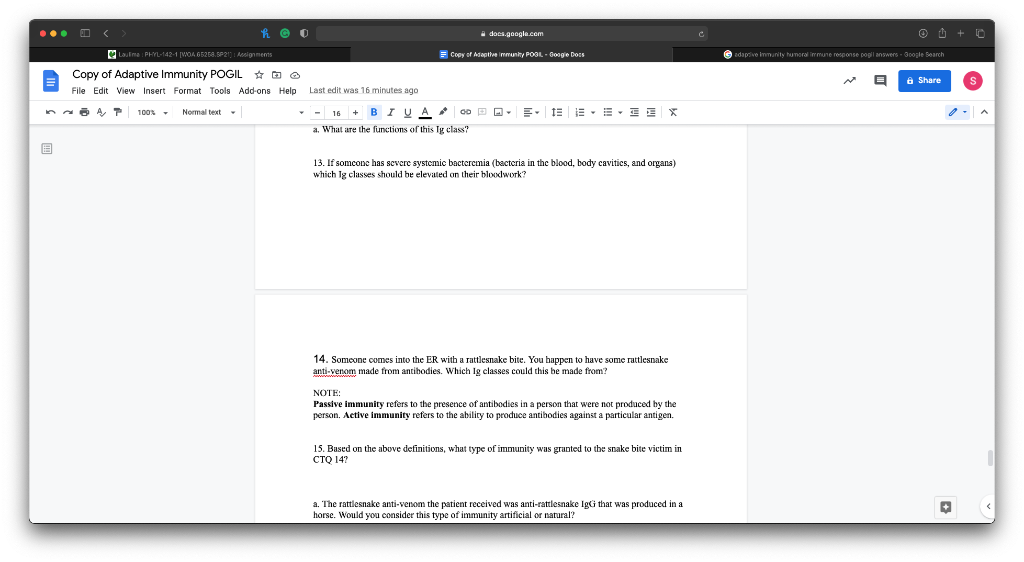Show Safari downloads

[923, 33]
